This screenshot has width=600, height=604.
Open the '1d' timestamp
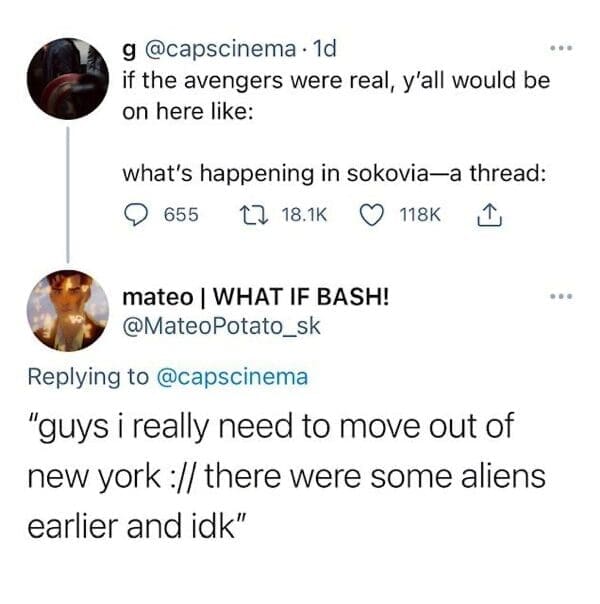coord(325,49)
